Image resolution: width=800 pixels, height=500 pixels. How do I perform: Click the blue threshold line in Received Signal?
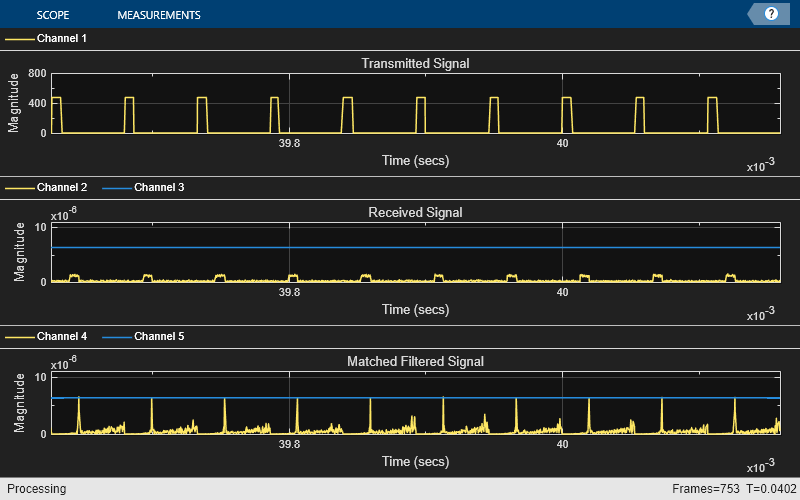click(416, 247)
